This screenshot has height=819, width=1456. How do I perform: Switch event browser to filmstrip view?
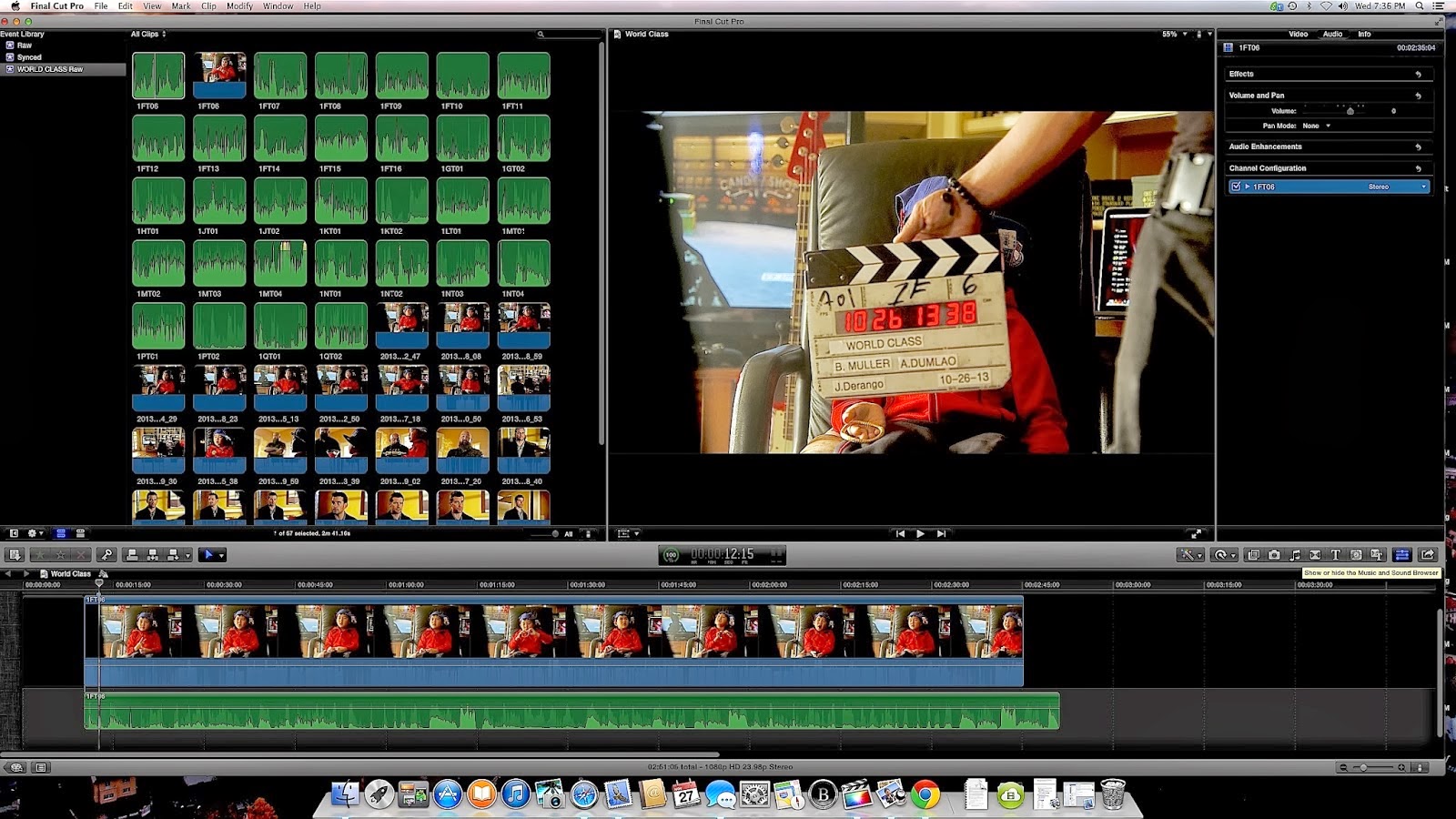click(61, 533)
